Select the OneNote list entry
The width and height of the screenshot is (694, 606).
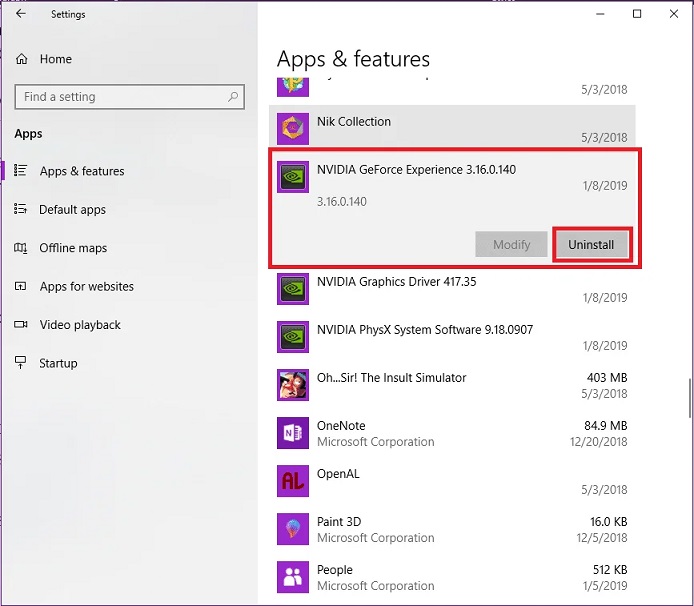pyautogui.click(x=452, y=433)
